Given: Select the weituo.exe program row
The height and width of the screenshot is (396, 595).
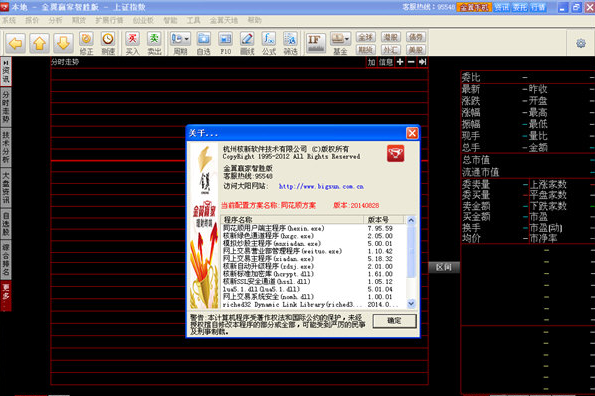Looking at the screenshot, I should tap(313, 251).
